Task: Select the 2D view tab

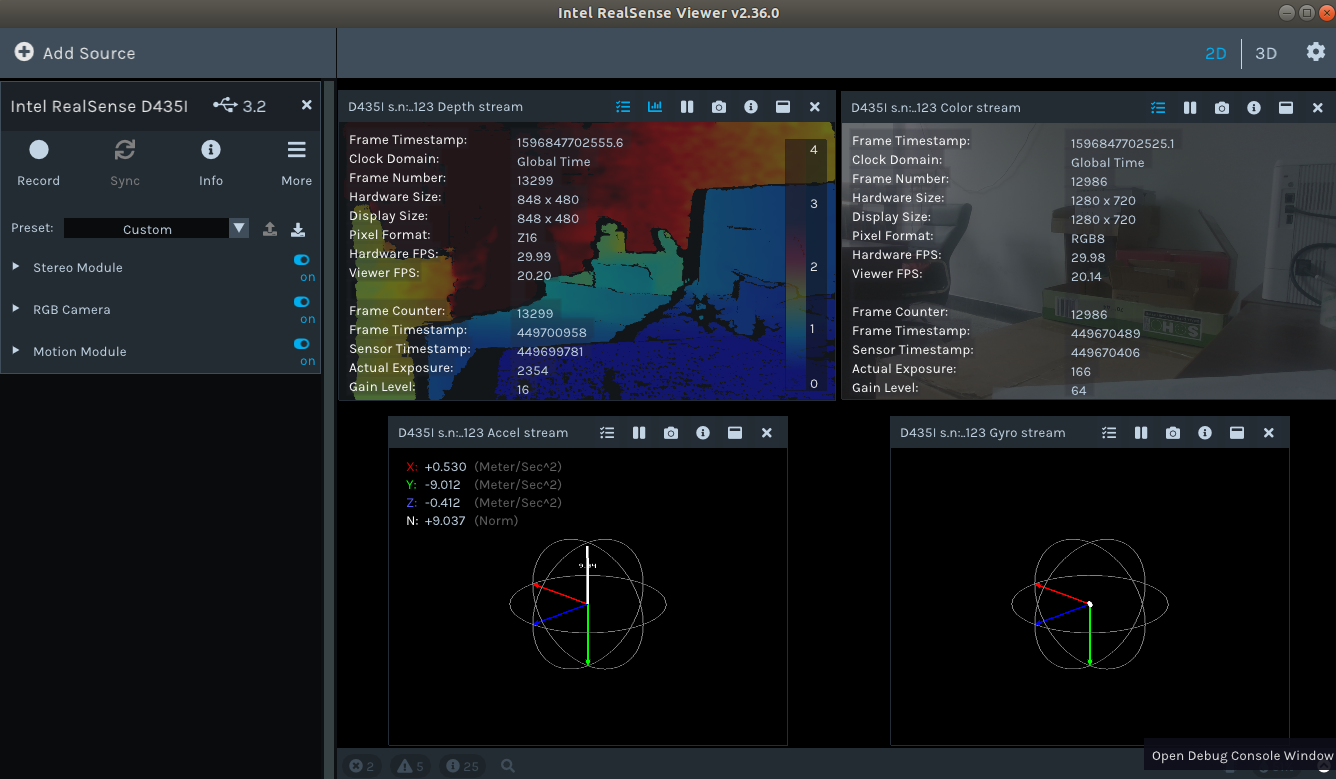Action: click(1216, 52)
